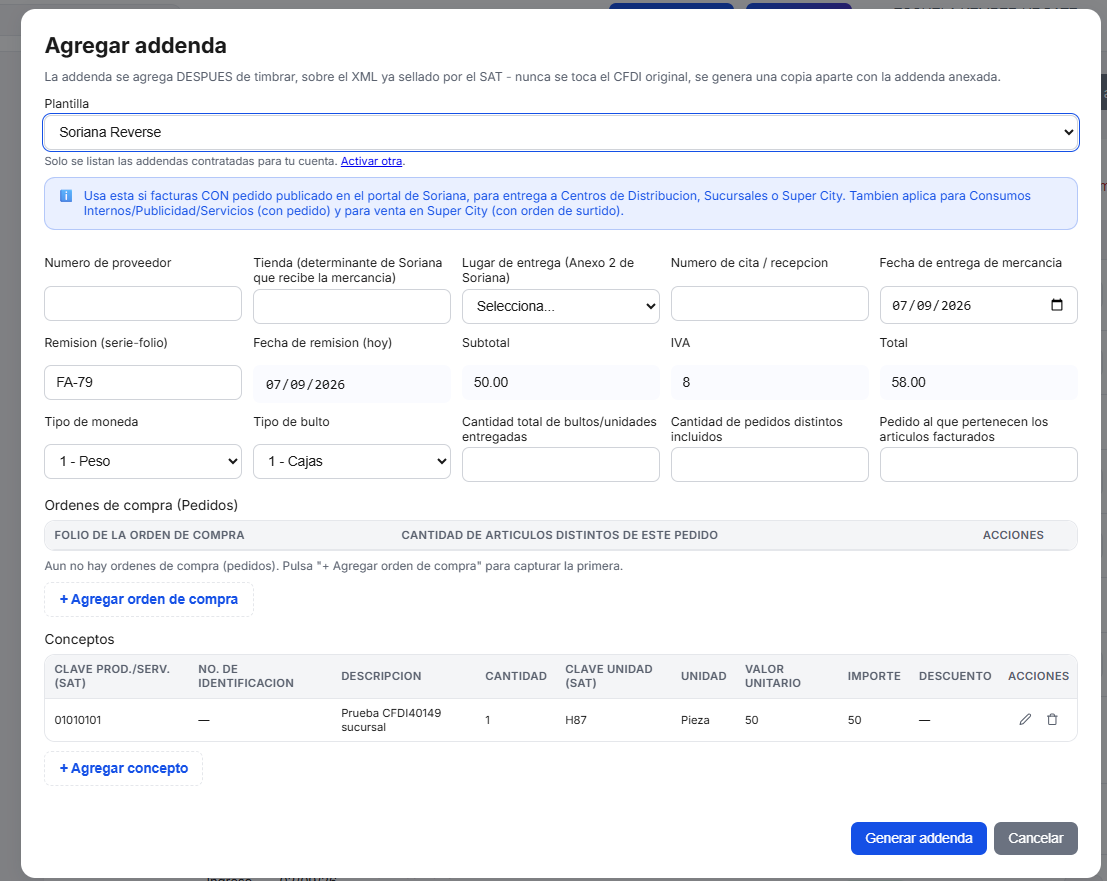The image size is (1107, 881).
Task: Click the Cancelar button
Action: coord(1035,838)
